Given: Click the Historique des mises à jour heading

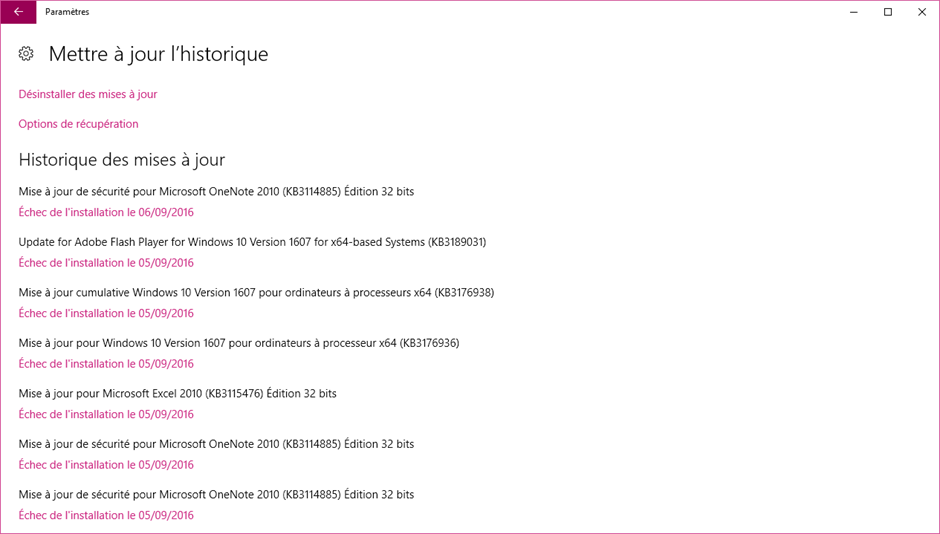Looking at the screenshot, I should [x=122, y=159].
